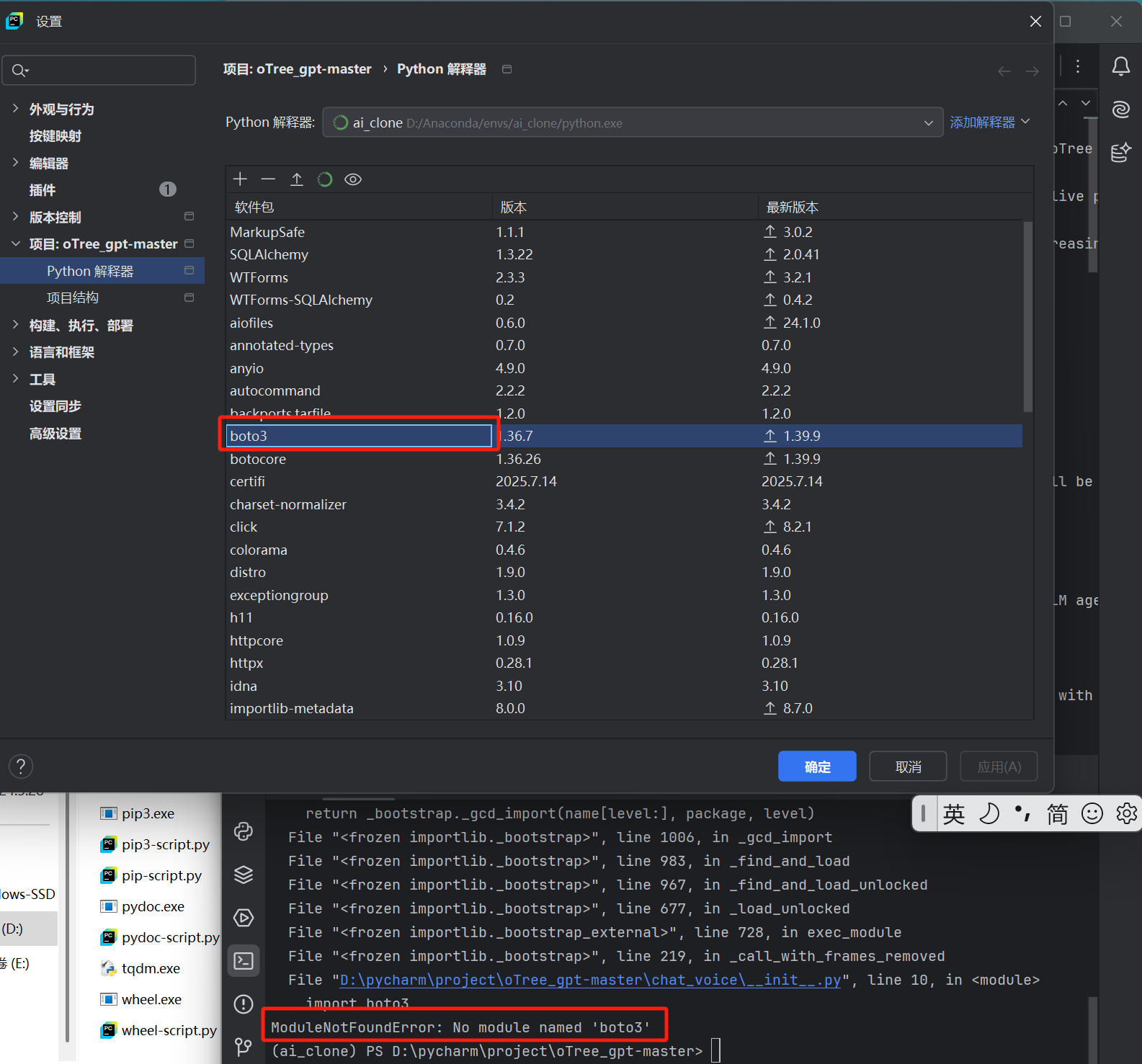The height and width of the screenshot is (1064, 1142).
Task: Select 插件 in the settings sidebar
Action: [43, 190]
